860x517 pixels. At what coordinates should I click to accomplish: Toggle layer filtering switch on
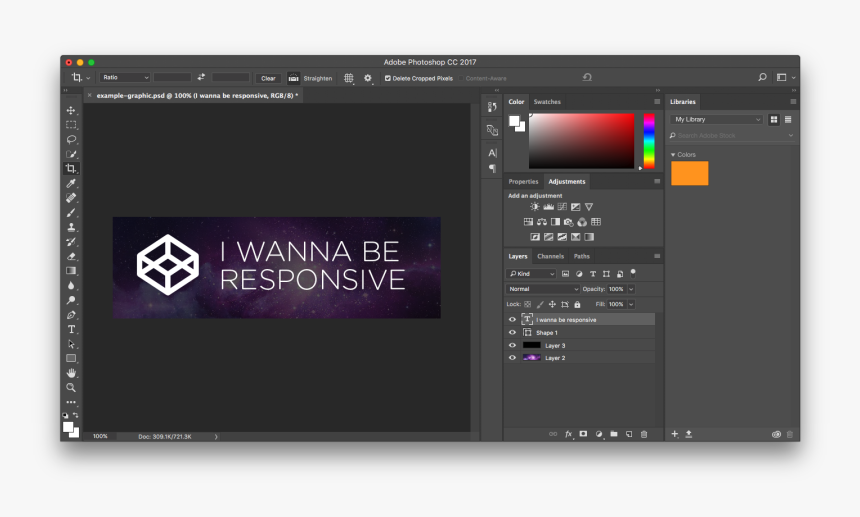(x=633, y=272)
